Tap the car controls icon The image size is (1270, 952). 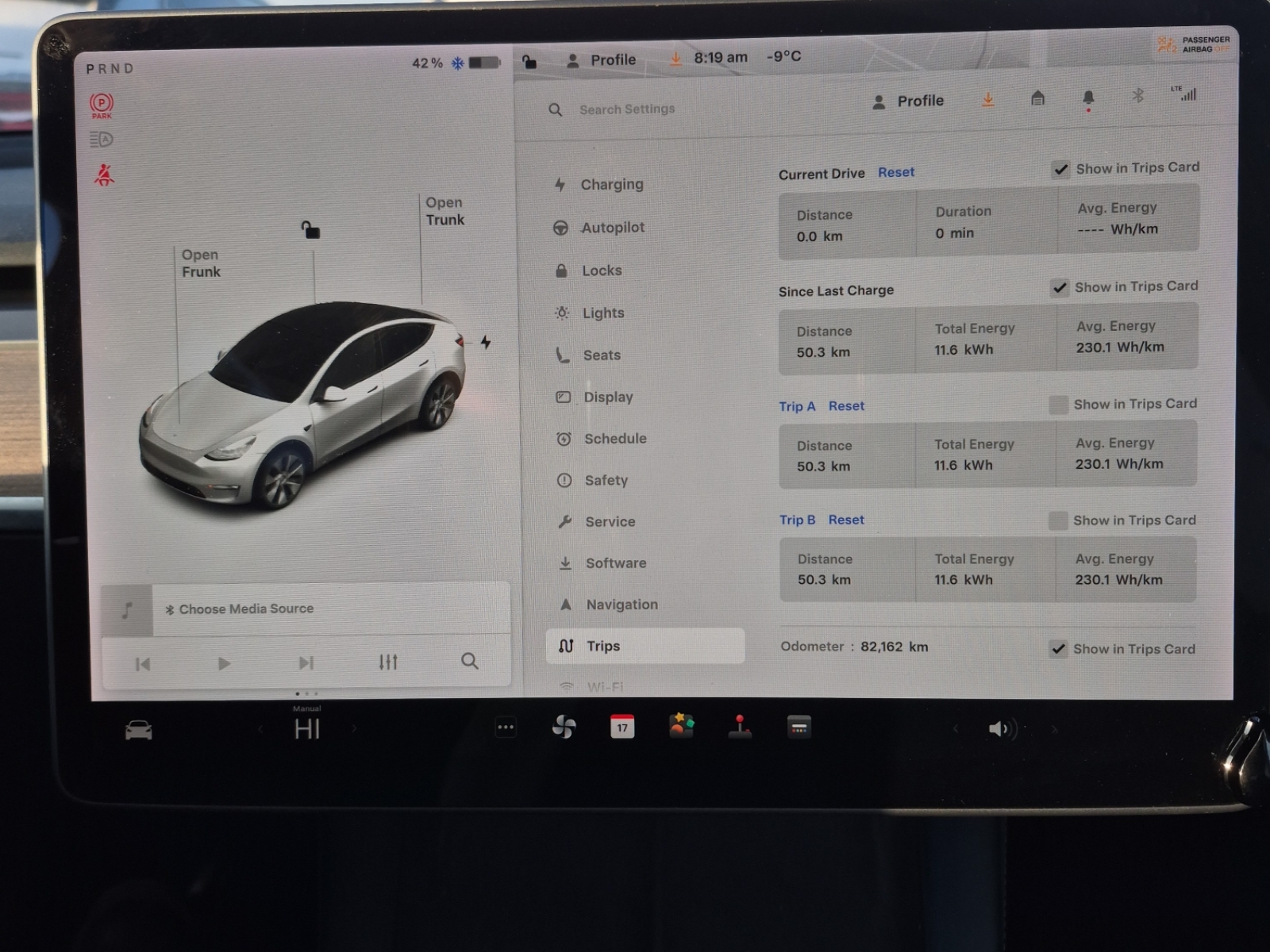coord(139,730)
